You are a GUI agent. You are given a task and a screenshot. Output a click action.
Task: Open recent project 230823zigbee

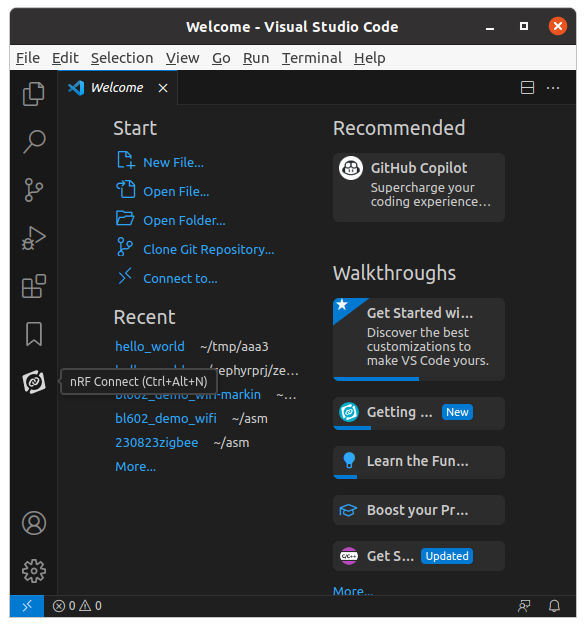pyautogui.click(x=156, y=443)
